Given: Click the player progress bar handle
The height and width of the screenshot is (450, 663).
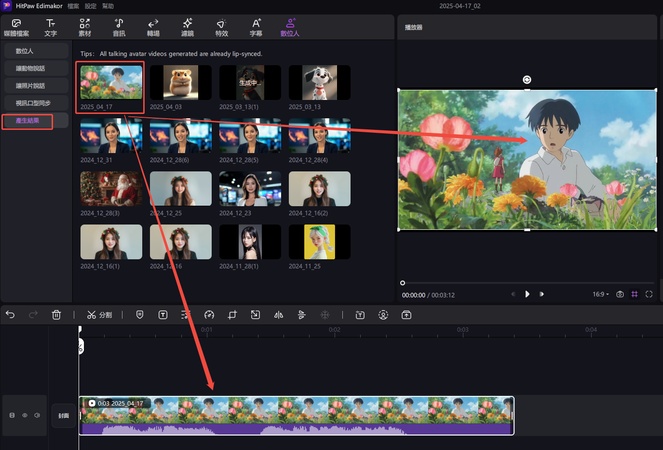Looking at the screenshot, I should (403, 283).
